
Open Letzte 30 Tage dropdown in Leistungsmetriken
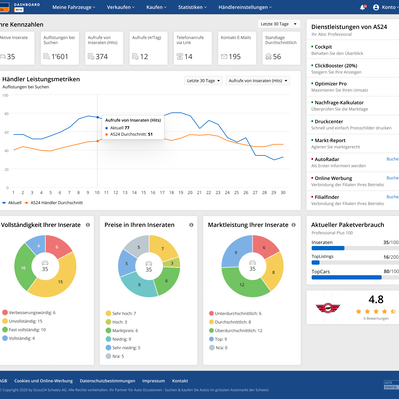203,81
